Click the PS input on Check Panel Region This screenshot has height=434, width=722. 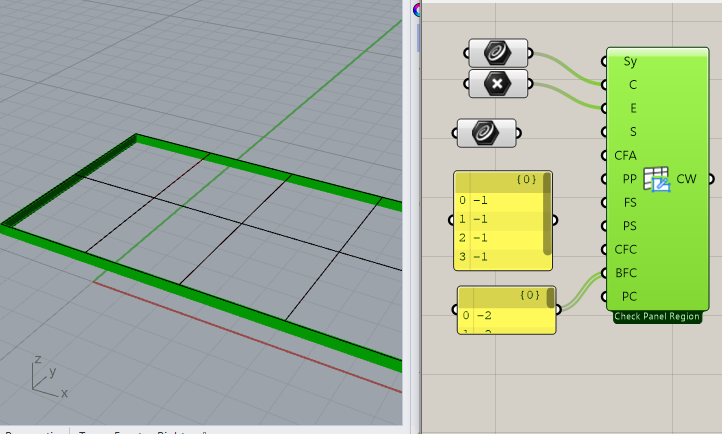pyautogui.click(x=629, y=226)
